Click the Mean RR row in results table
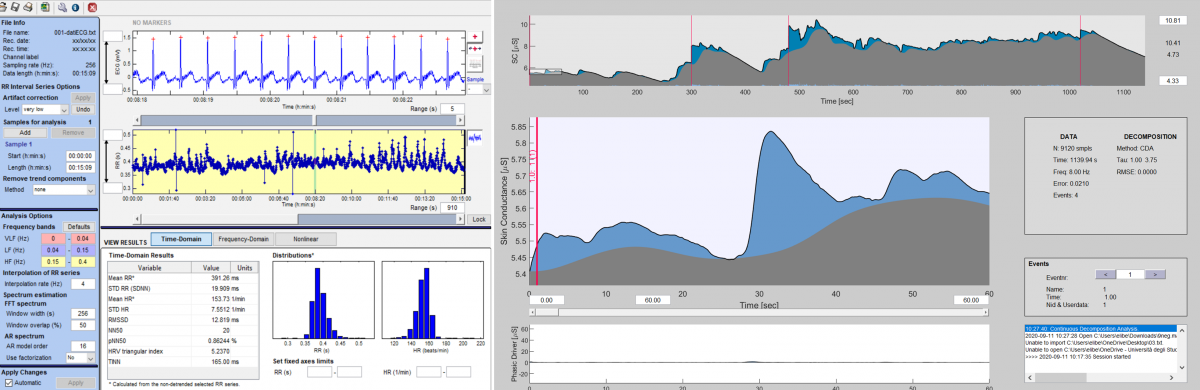 [x=183, y=277]
